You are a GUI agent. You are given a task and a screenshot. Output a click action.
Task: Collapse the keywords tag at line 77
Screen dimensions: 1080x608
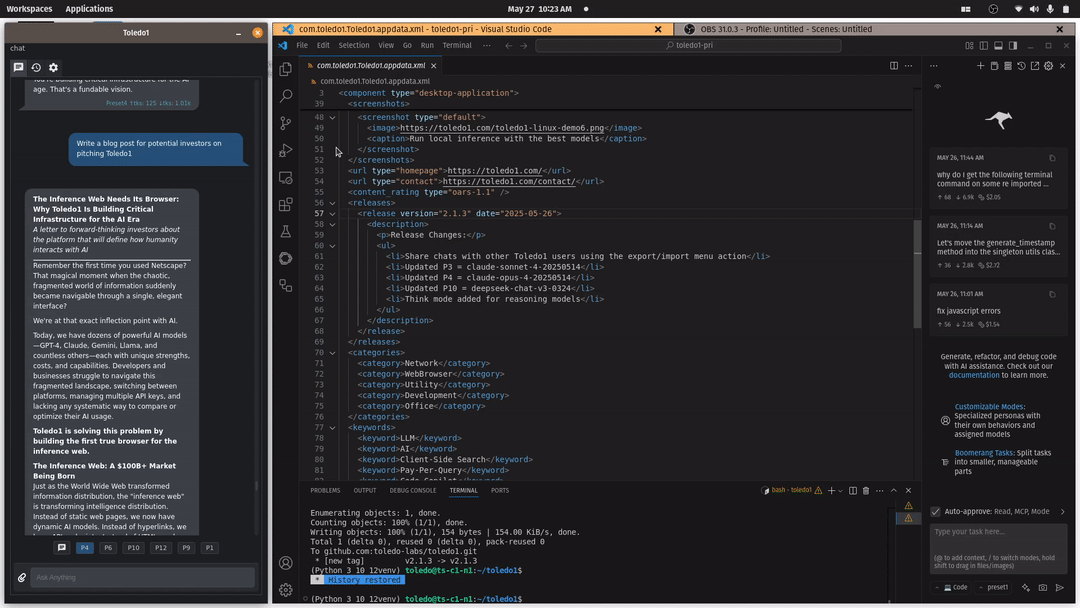pos(333,428)
